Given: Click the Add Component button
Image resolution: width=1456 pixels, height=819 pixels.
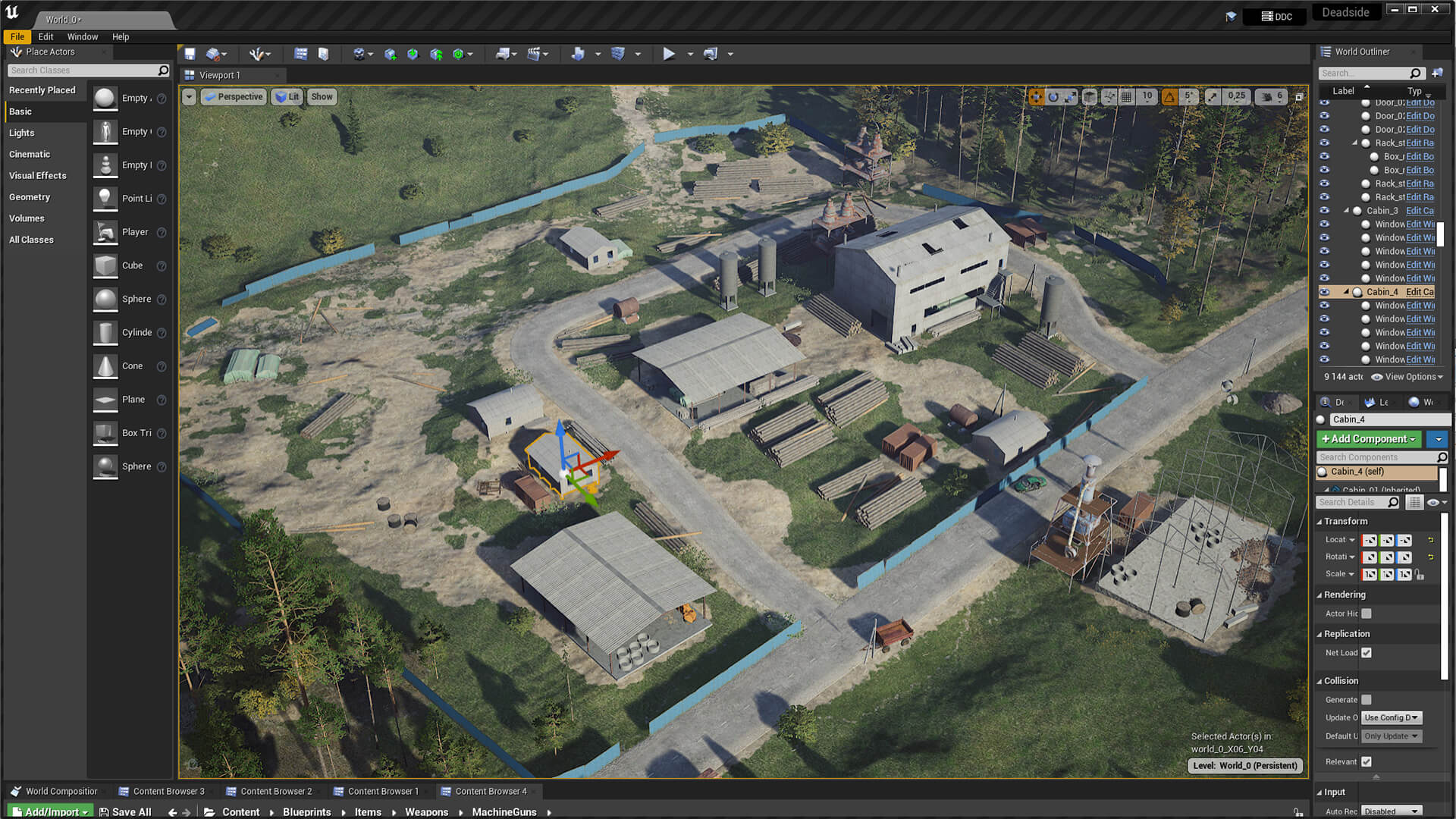Looking at the screenshot, I should click(1369, 439).
